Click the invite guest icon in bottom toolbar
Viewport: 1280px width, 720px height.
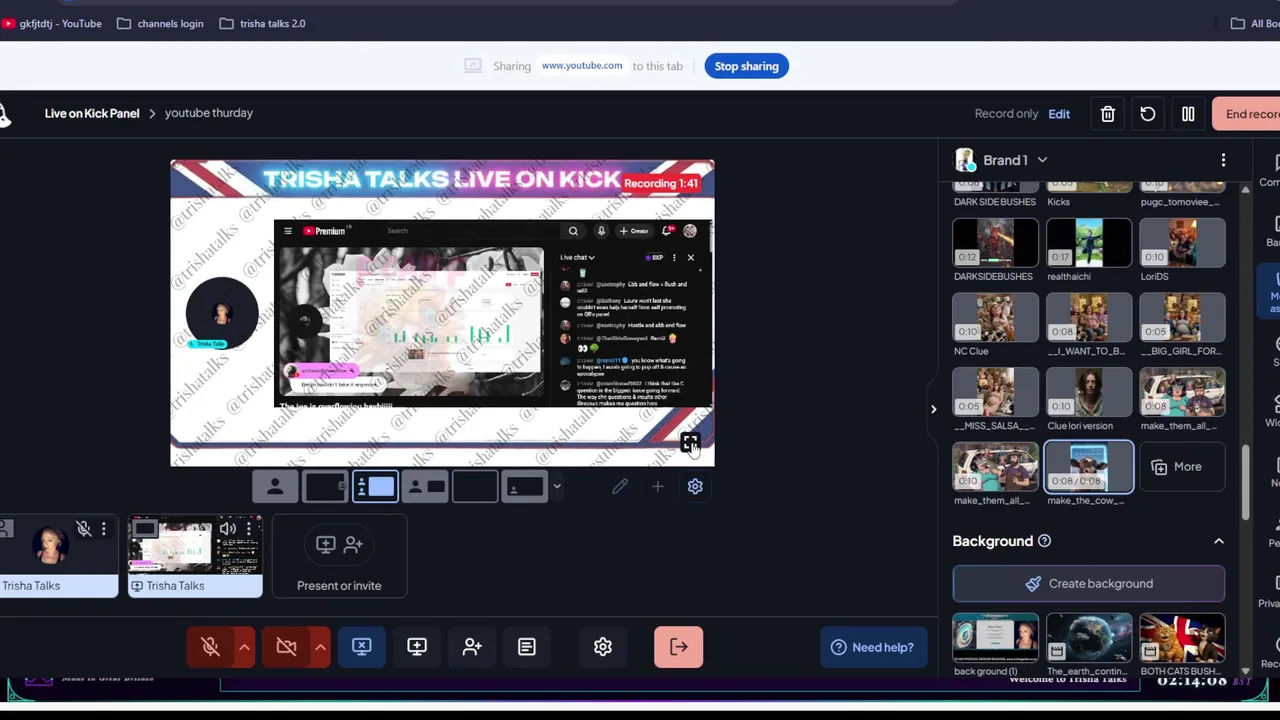pos(472,647)
